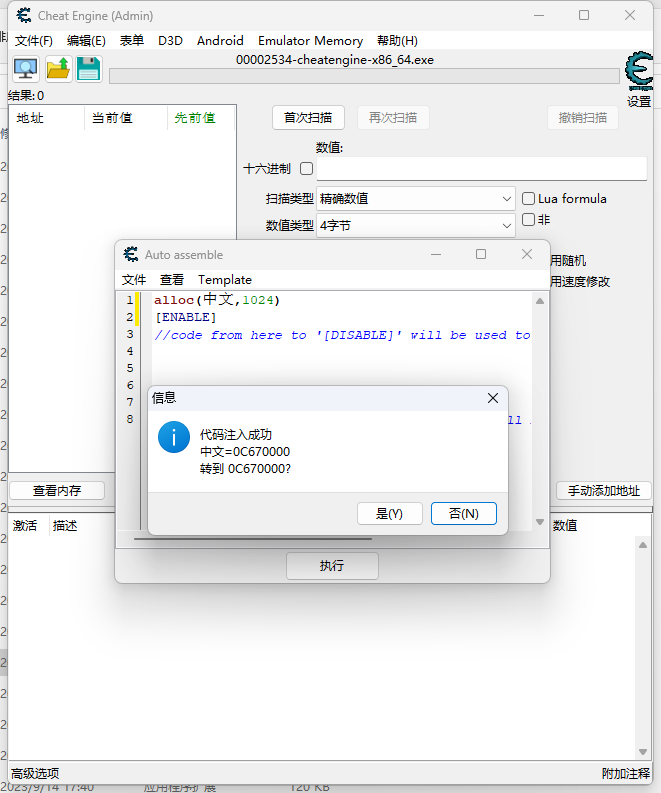Open the Emulator Memory menu

[311, 40]
